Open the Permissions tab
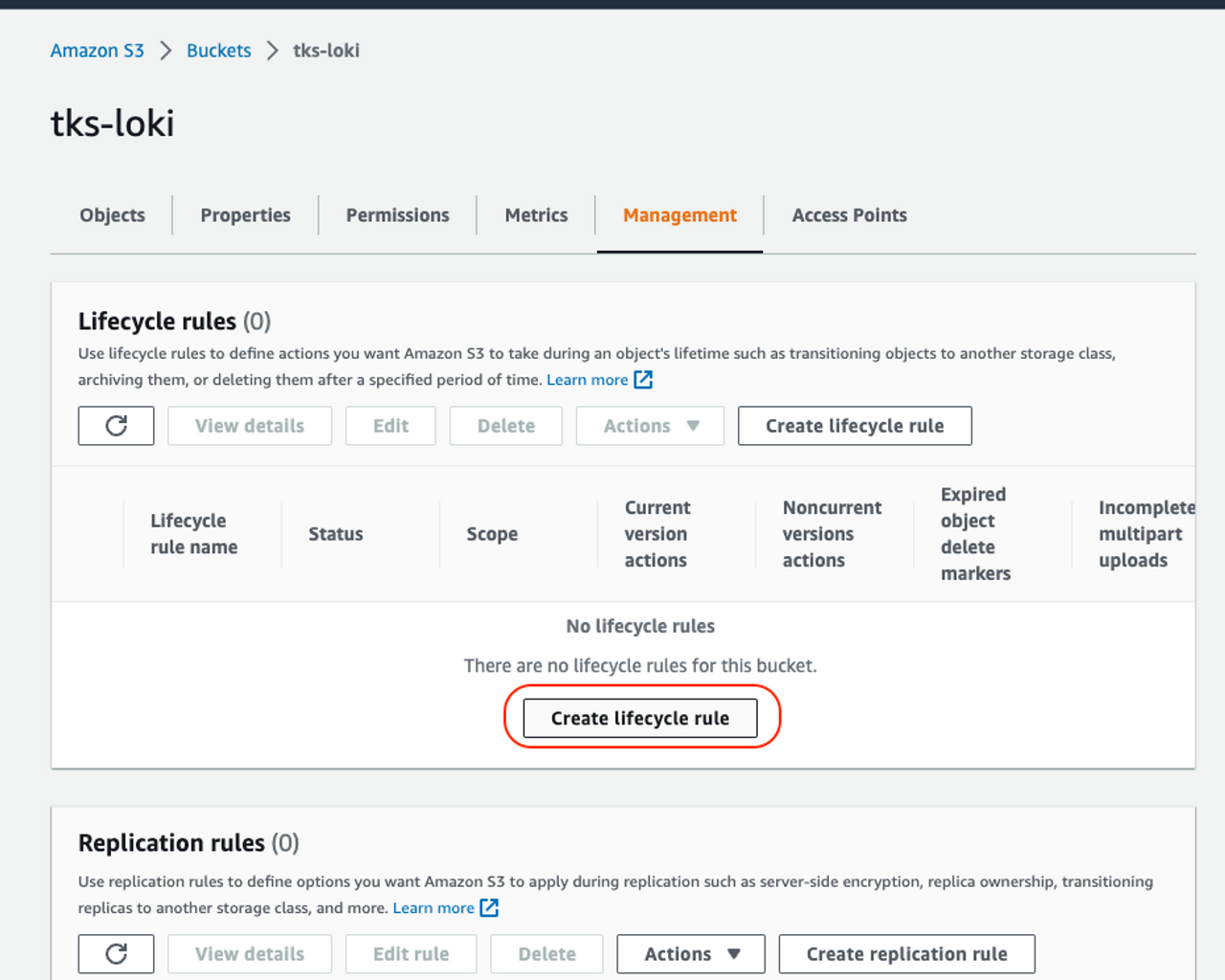Image resolution: width=1225 pixels, height=980 pixels. tap(397, 215)
